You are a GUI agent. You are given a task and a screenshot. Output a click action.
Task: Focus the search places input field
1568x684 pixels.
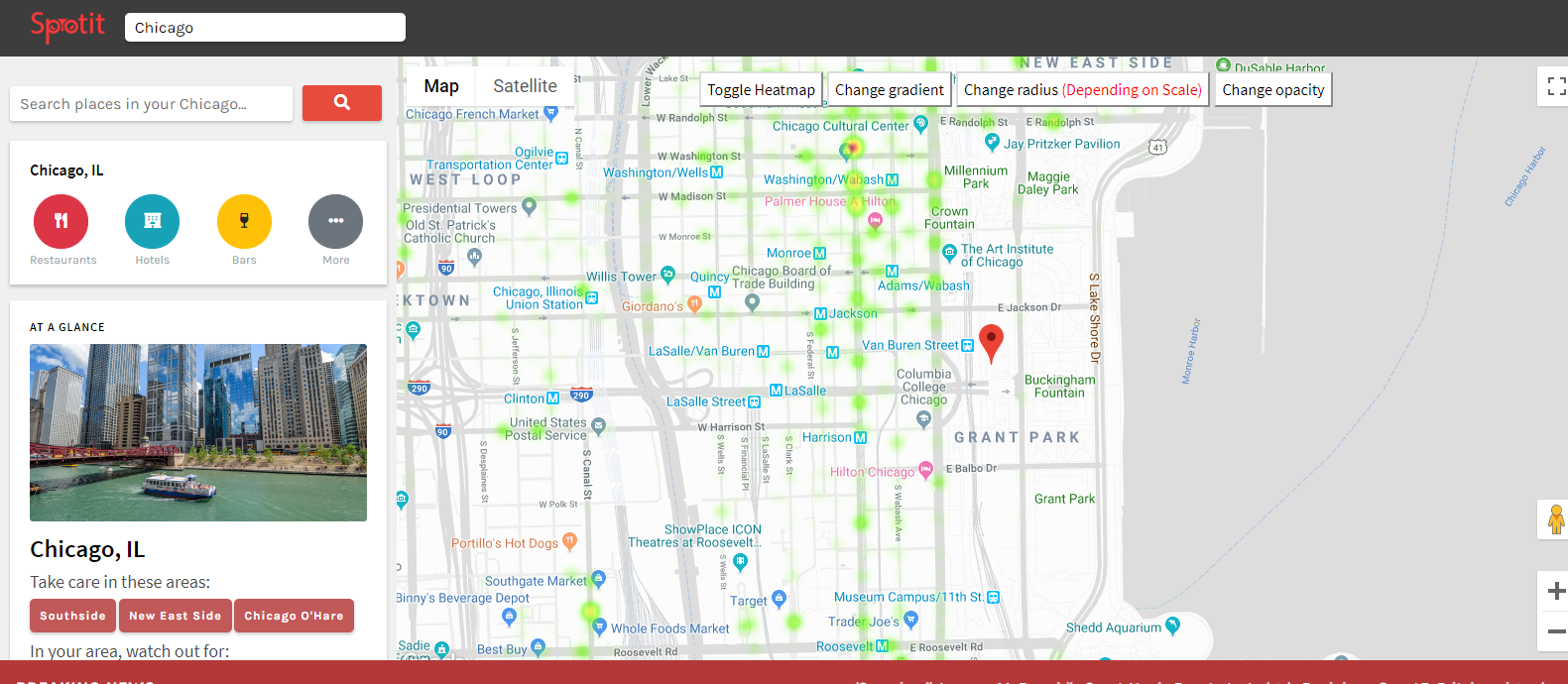(x=151, y=103)
